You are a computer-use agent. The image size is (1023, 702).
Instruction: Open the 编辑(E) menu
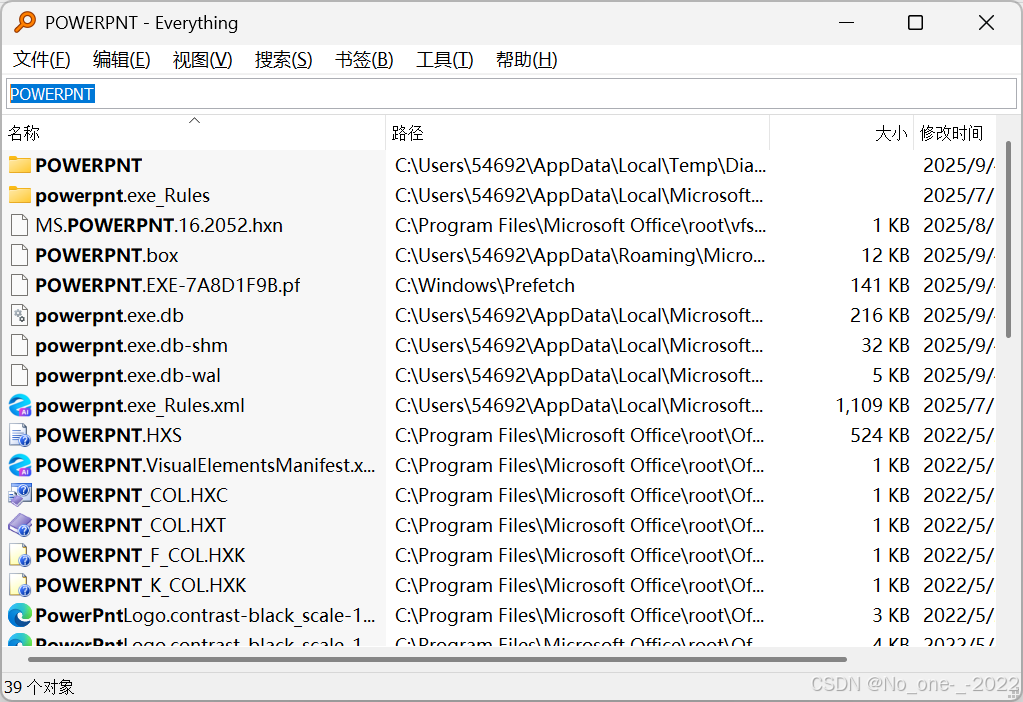121,60
